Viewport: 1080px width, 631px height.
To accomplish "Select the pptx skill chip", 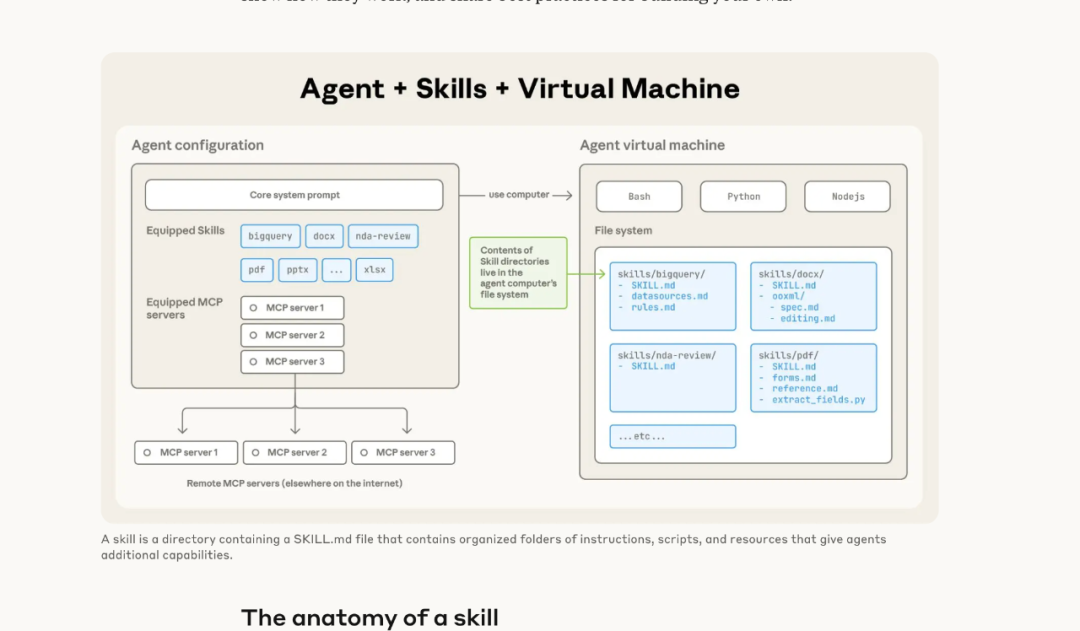I will 297,269.
